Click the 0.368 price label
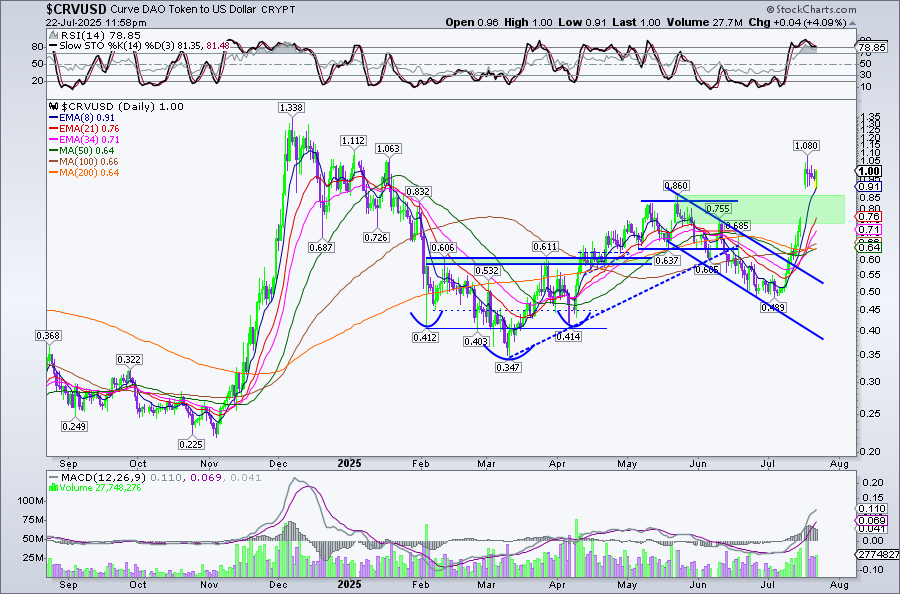Viewport: 900px width, 594px height. 48,335
